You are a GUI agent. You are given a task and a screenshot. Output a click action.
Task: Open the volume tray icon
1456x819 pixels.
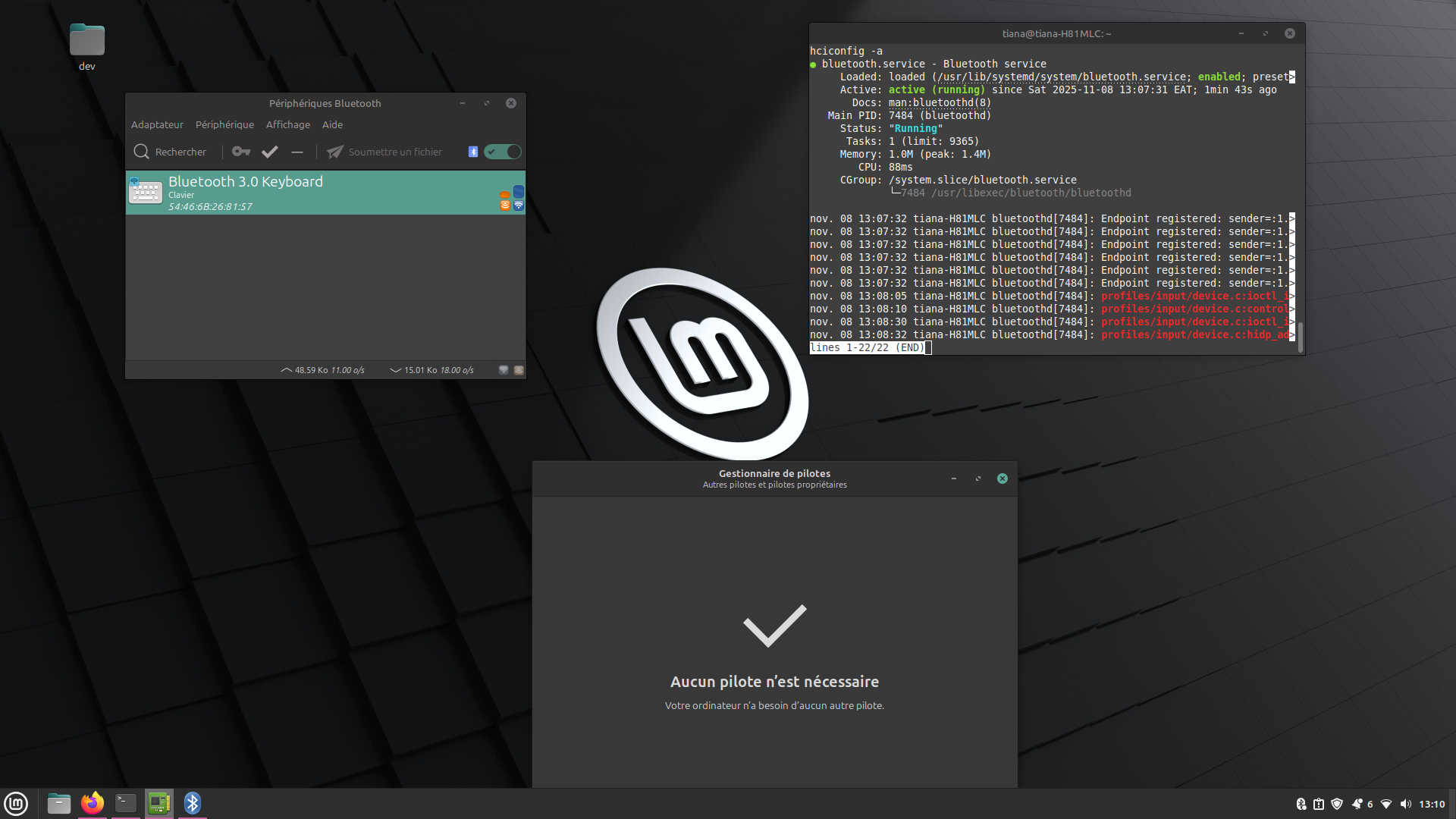point(1406,804)
